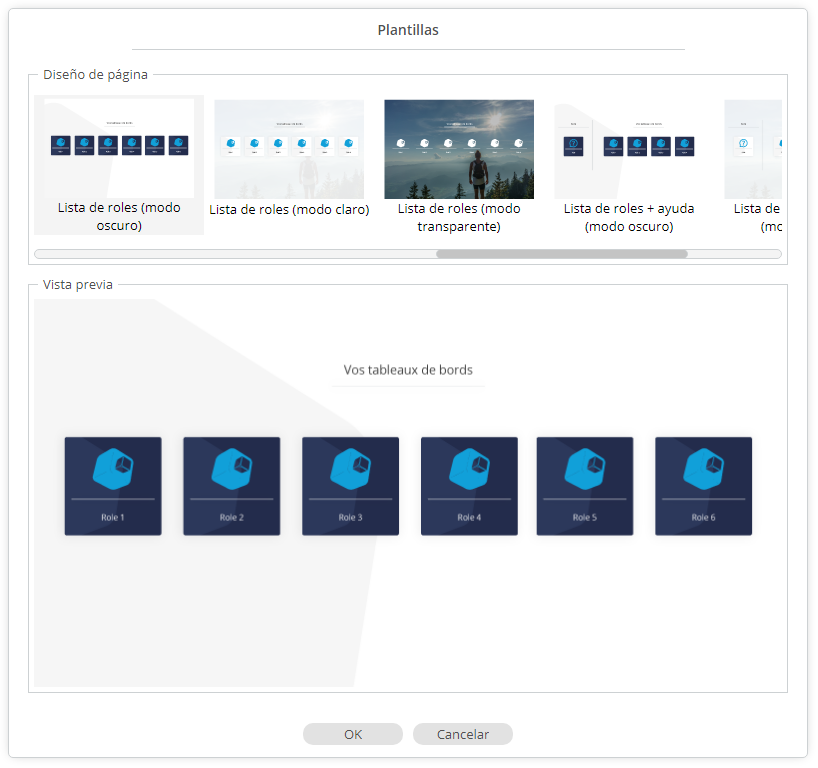Click the Role 3 cube icon in preview
Viewport: 818px width, 768px height.
350,468
